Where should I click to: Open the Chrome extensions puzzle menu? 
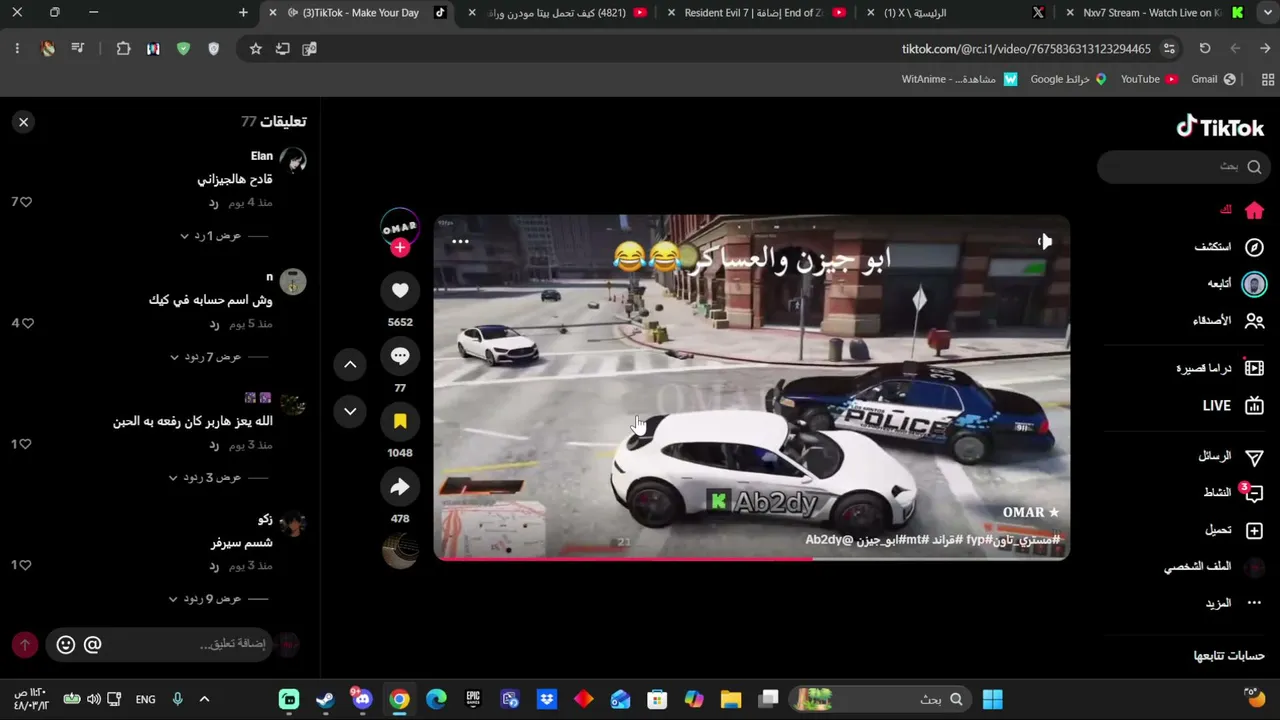(124, 49)
